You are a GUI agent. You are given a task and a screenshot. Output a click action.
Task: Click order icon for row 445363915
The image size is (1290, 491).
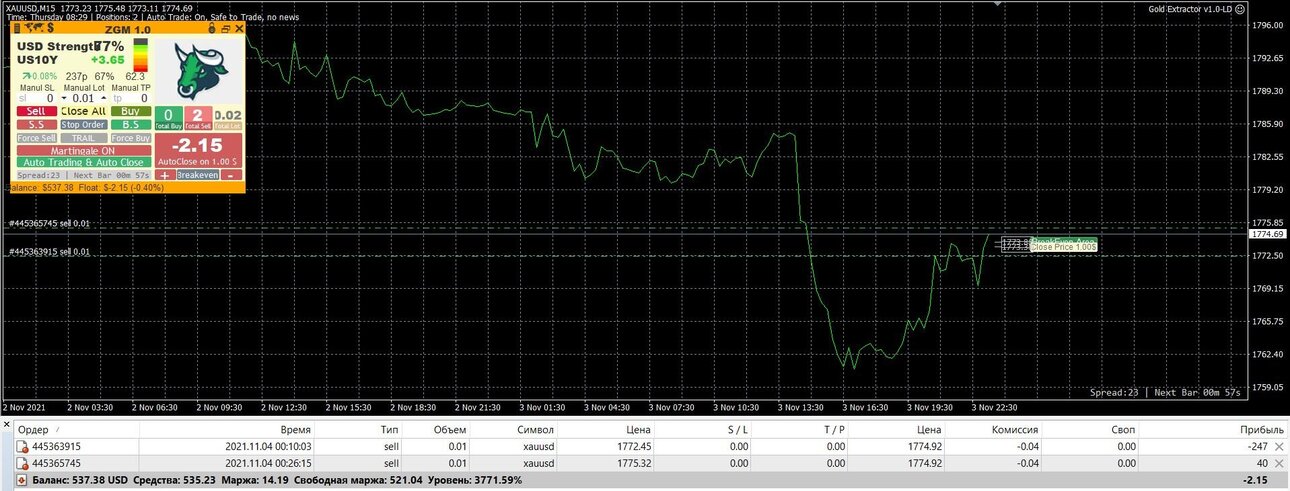pyautogui.click(x=21, y=446)
